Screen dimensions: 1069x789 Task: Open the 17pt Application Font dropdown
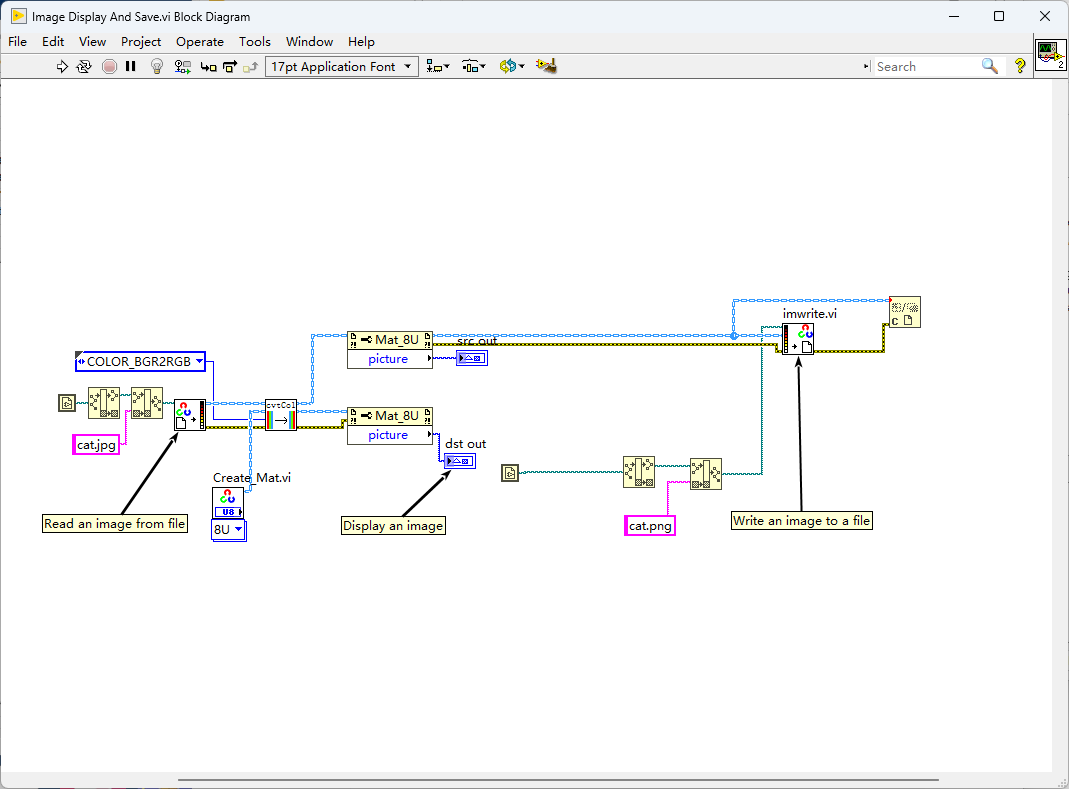343,66
